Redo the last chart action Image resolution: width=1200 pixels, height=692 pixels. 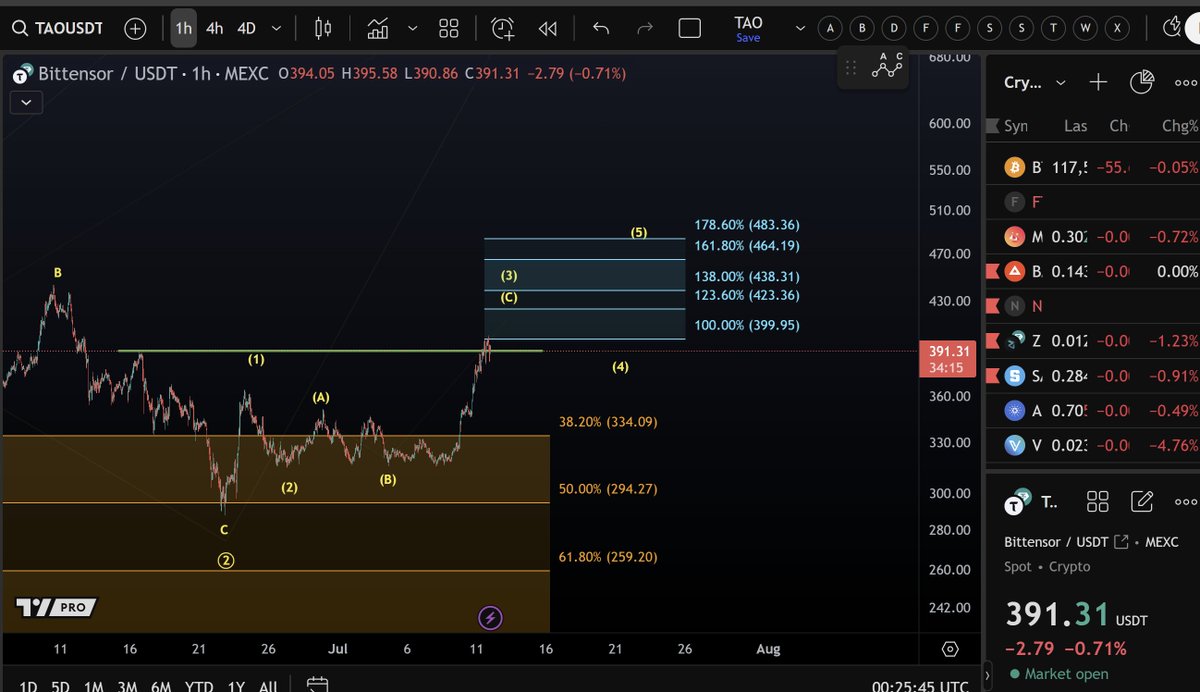point(643,28)
